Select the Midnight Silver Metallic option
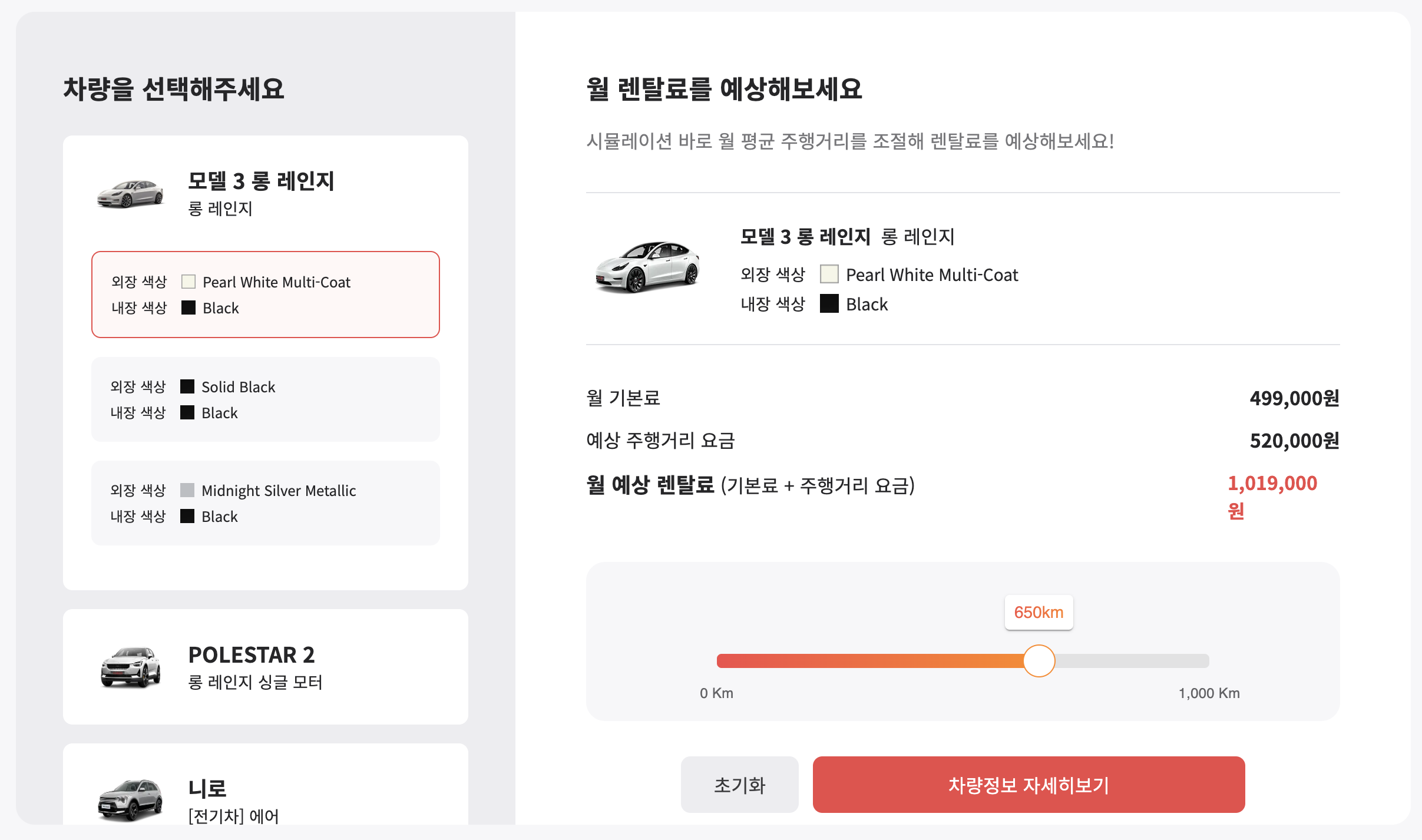Image resolution: width=1422 pixels, height=840 pixels. pos(266,503)
